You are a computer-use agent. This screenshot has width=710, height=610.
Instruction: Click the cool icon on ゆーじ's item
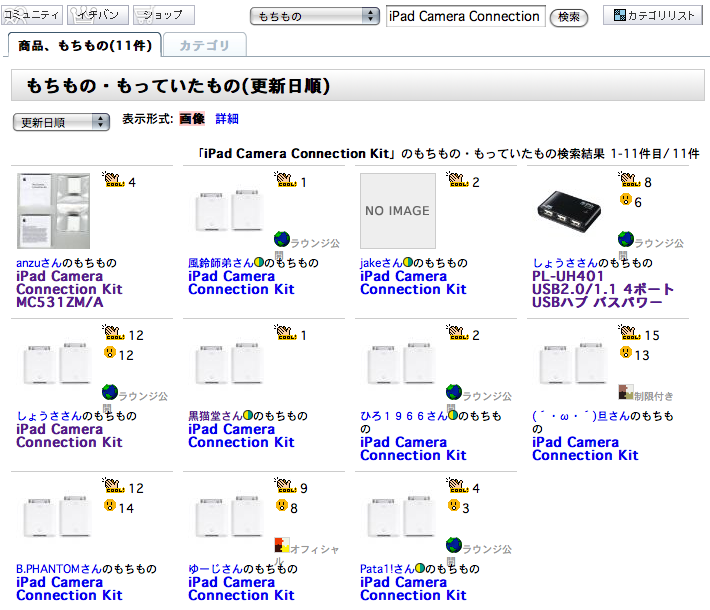285,486
